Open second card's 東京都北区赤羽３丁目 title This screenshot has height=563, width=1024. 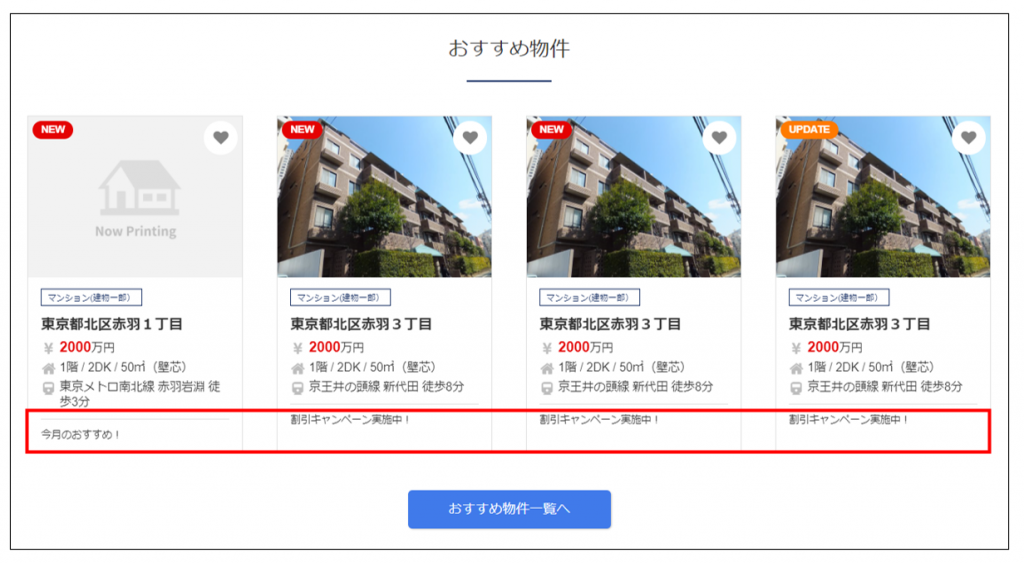(361, 324)
